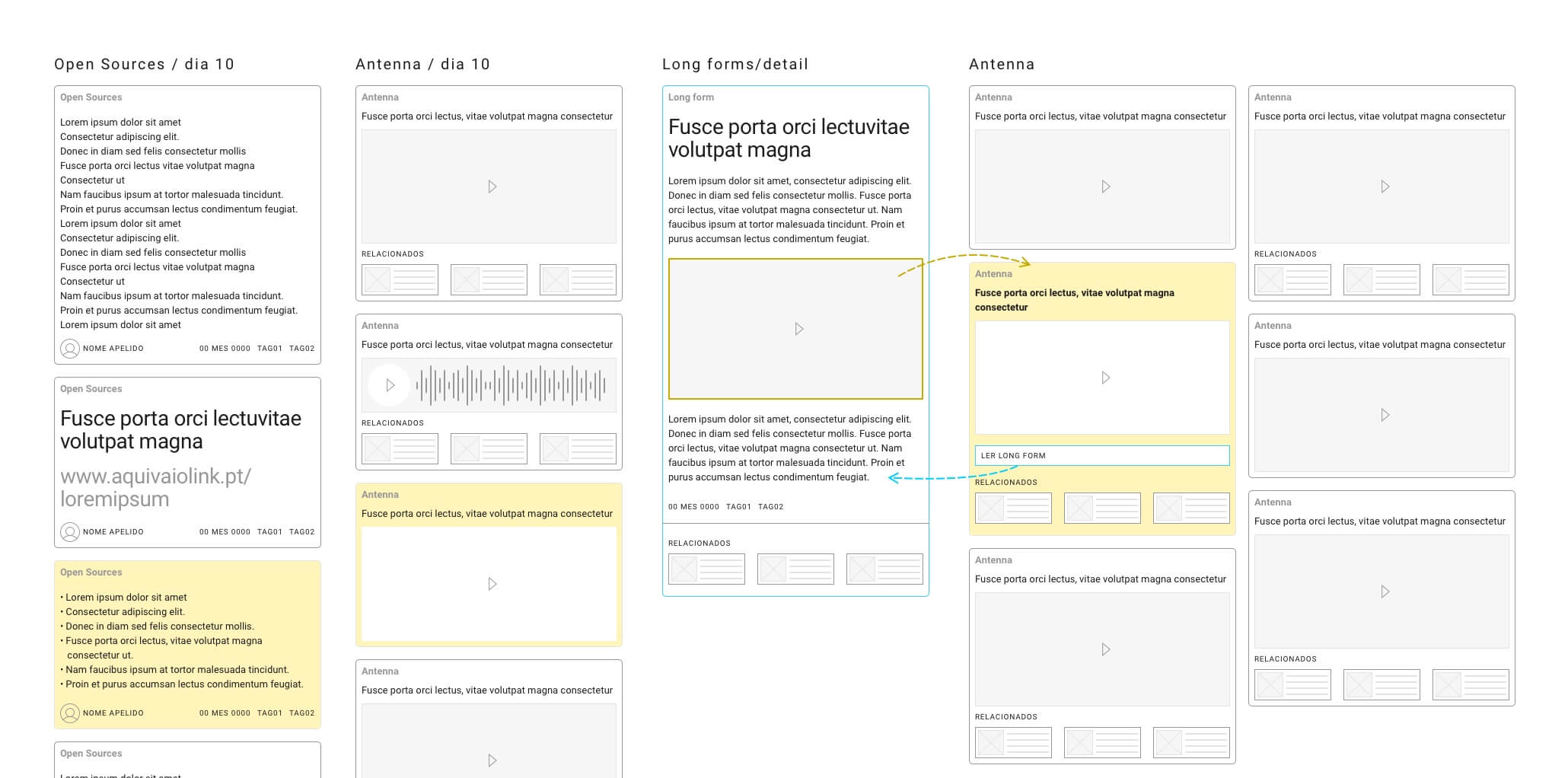The width and height of the screenshot is (1568, 778).
Task: Click the circular audio play icon beside the waveform
Action: click(x=390, y=385)
